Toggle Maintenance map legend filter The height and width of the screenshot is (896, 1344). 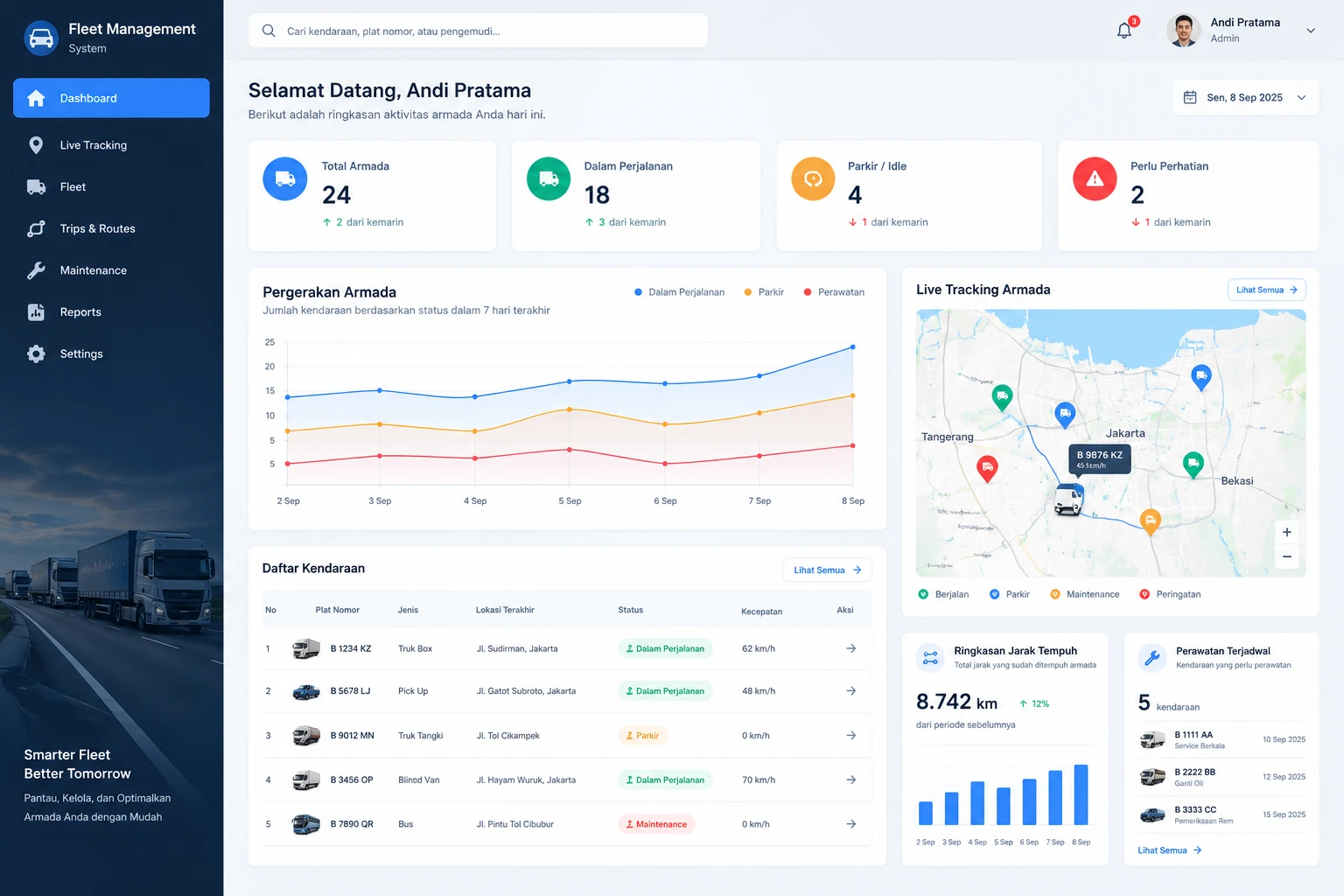[1085, 594]
